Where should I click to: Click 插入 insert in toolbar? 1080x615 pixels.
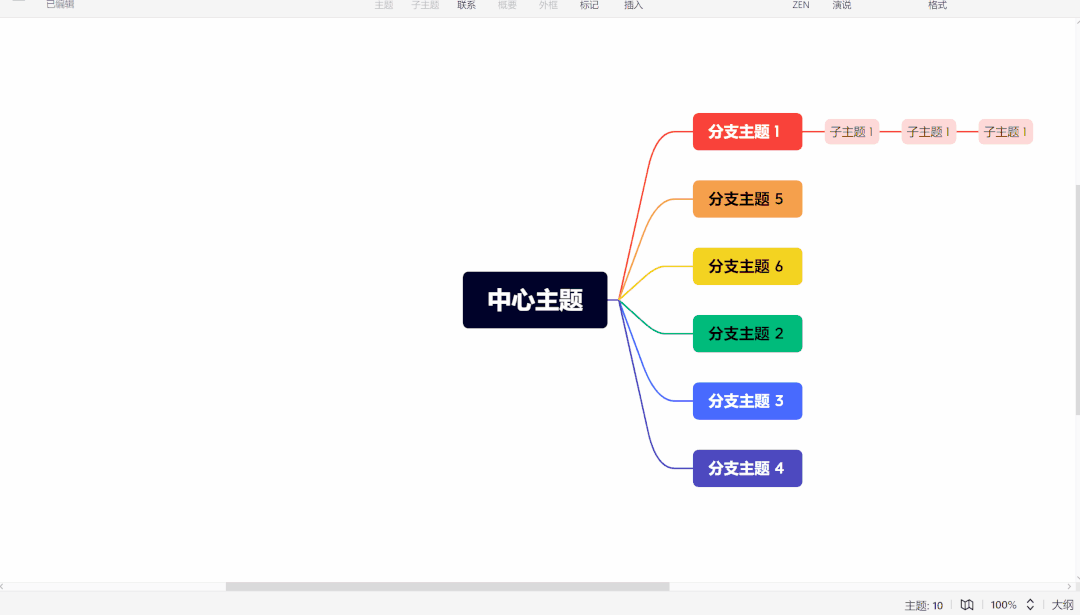pyautogui.click(x=633, y=6)
